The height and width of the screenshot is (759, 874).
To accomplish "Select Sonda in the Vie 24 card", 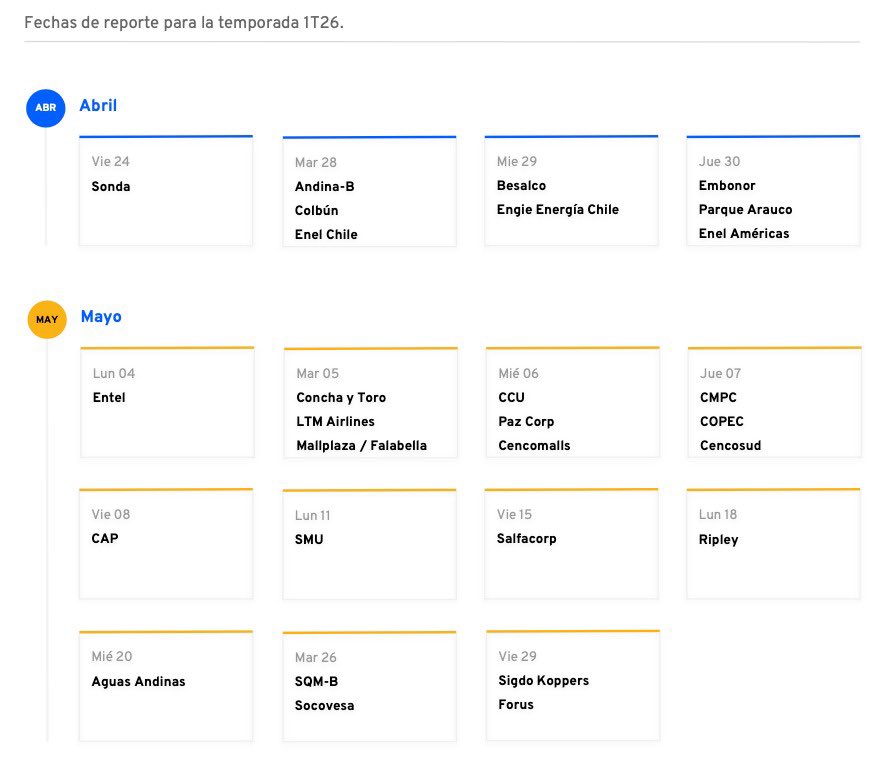I will pyautogui.click(x=111, y=186).
